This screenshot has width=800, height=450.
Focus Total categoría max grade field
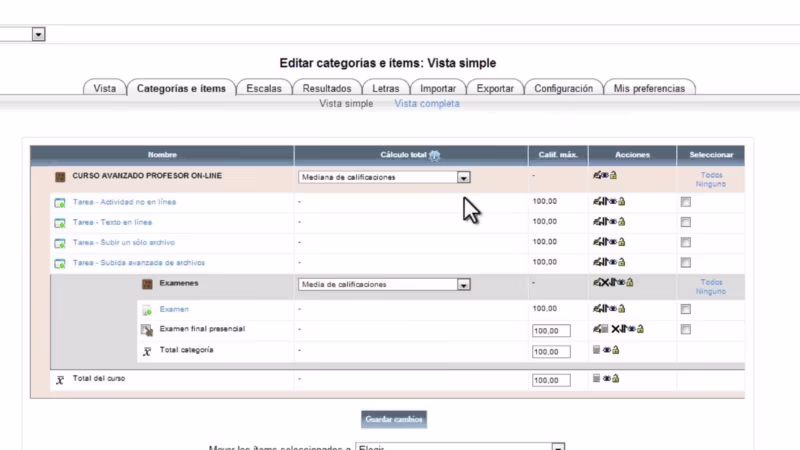(x=551, y=352)
